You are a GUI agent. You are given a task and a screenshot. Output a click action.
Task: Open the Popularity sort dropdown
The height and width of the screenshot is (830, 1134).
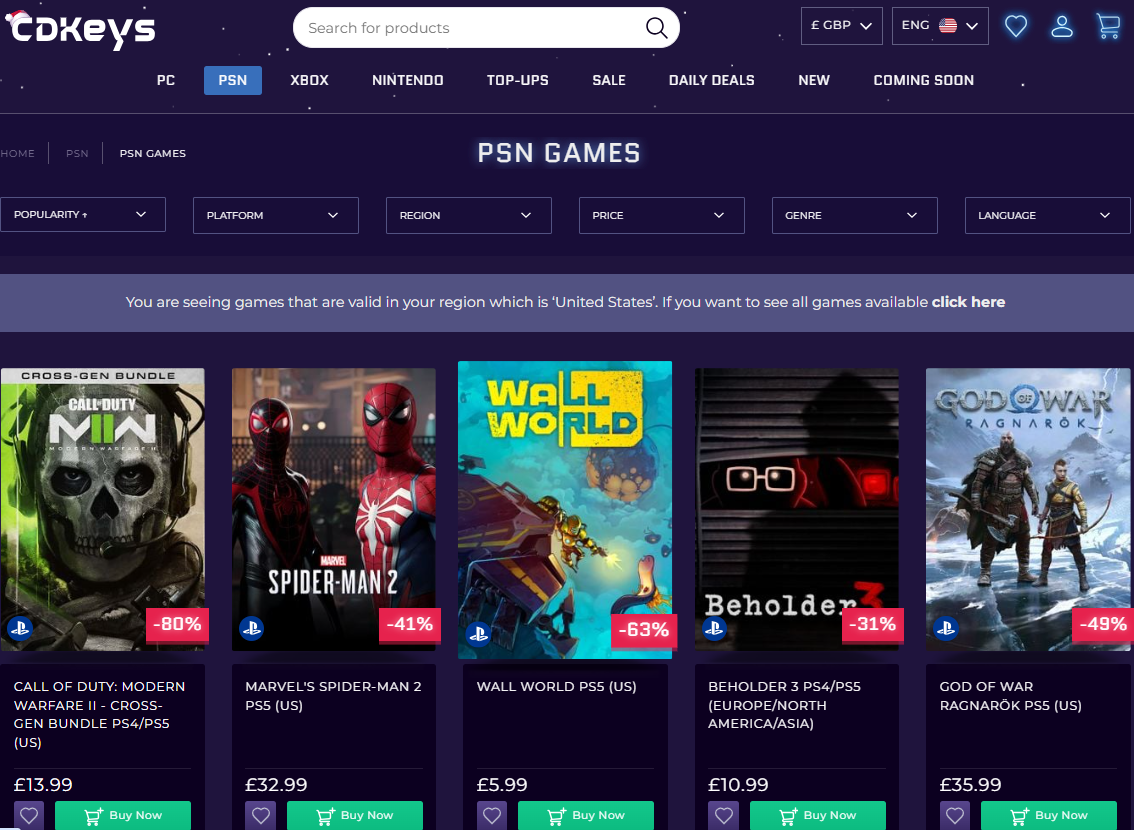(x=83, y=215)
